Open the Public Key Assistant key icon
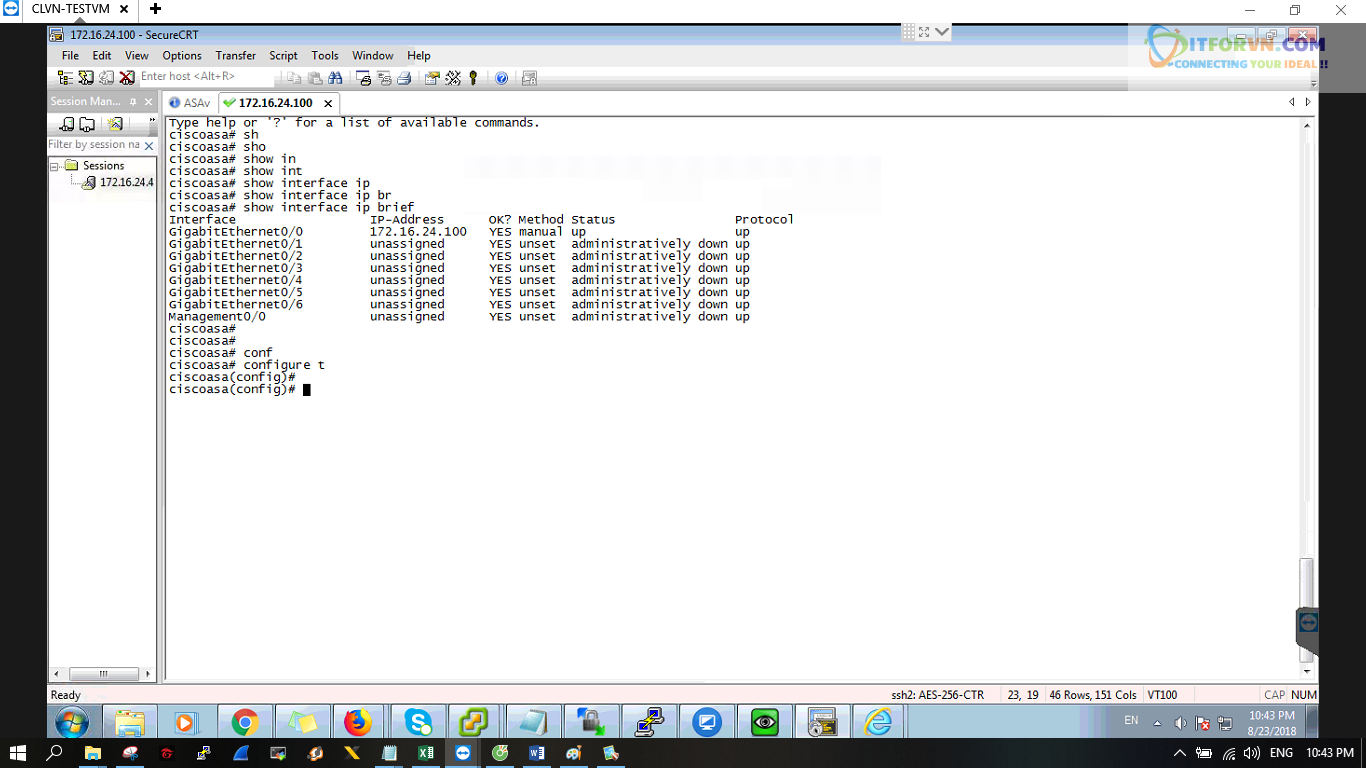This screenshot has width=1366, height=768. tap(473, 77)
